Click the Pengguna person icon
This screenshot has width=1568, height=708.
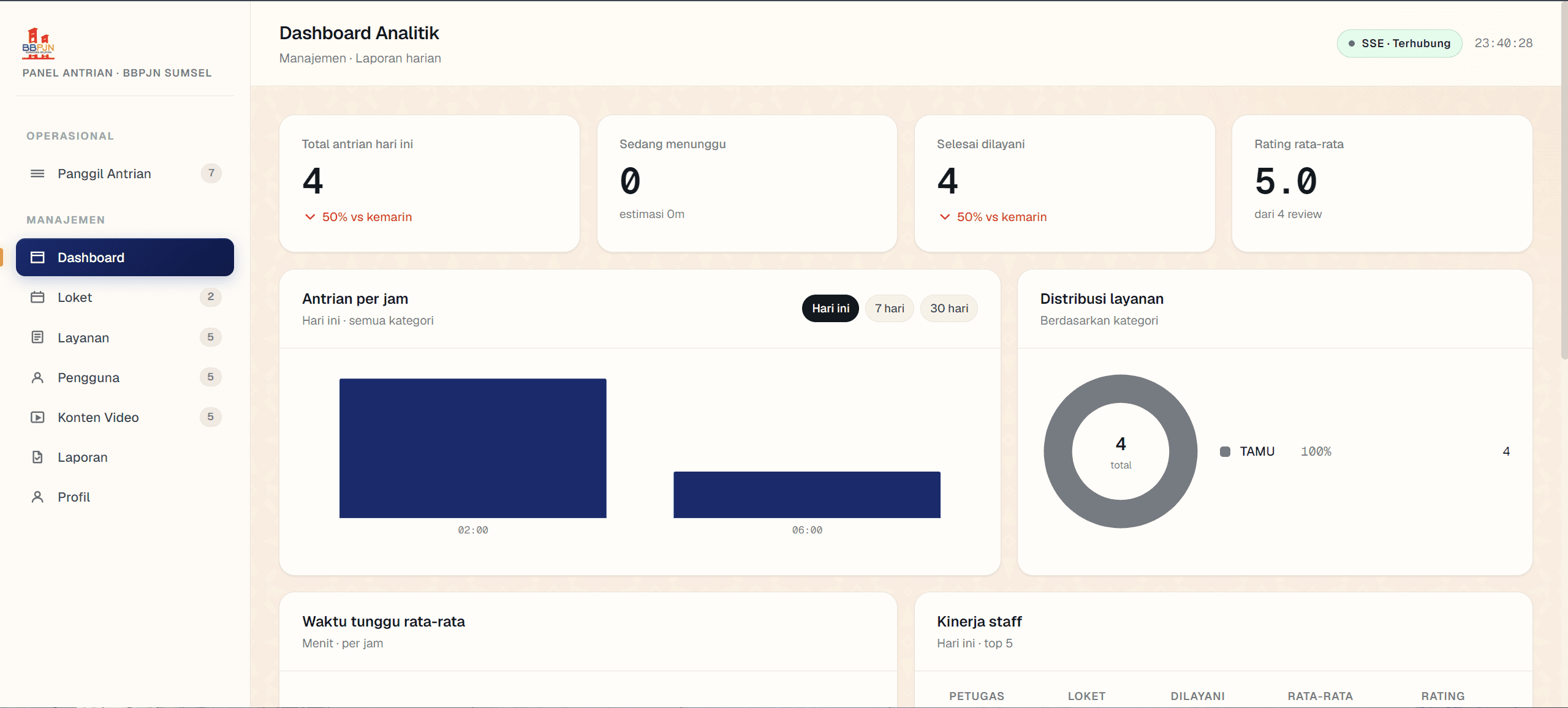point(37,377)
